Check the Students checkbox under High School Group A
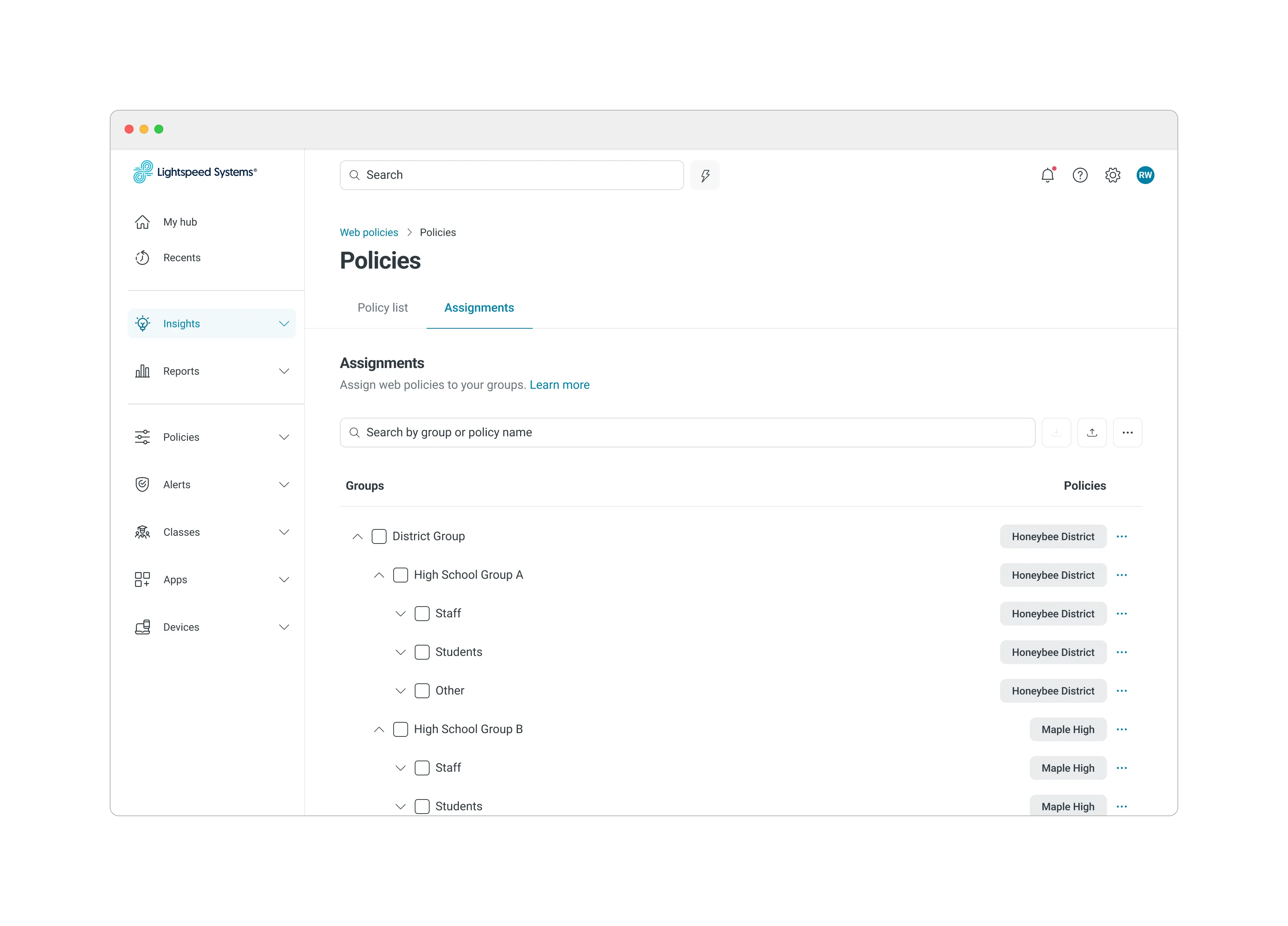Viewport: 1288px width, 926px height. click(422, 652)
